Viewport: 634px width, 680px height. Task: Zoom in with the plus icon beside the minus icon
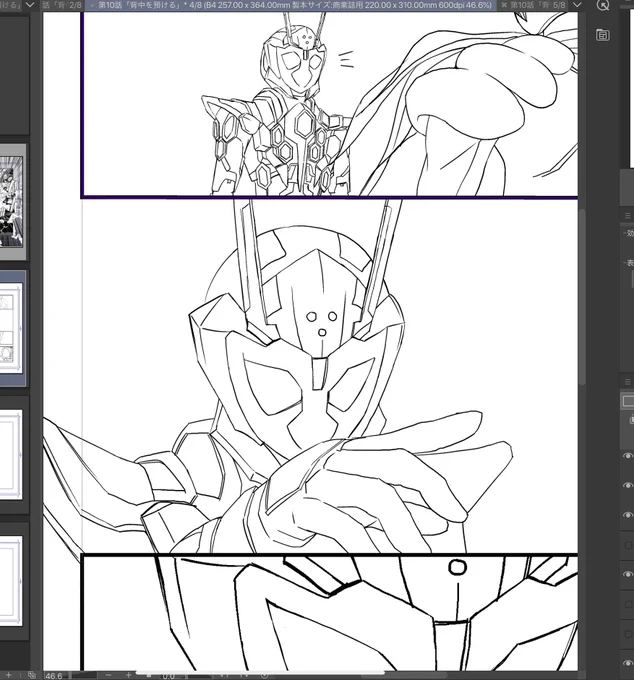point(128,675)
